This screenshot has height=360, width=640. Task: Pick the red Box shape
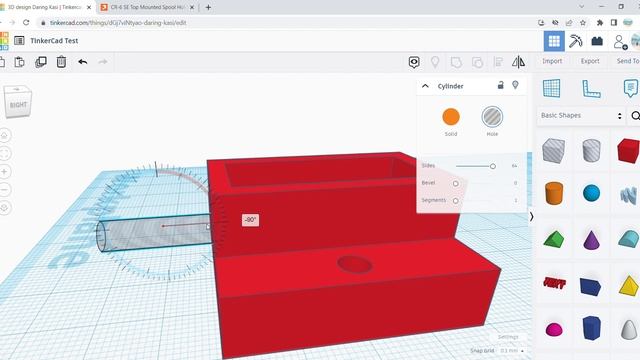[629, 151]
